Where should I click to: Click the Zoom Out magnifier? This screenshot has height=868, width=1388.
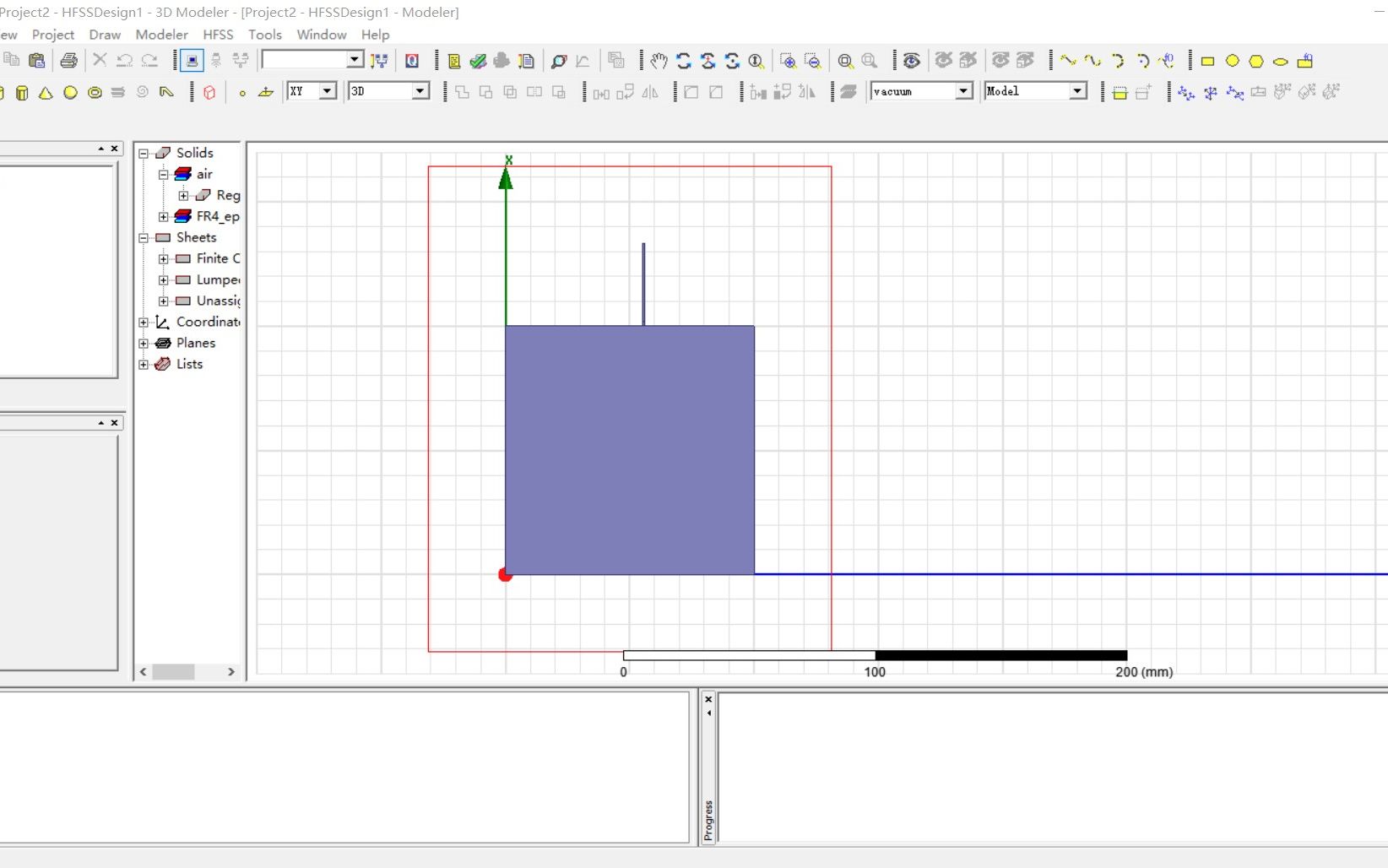point(813,61)
